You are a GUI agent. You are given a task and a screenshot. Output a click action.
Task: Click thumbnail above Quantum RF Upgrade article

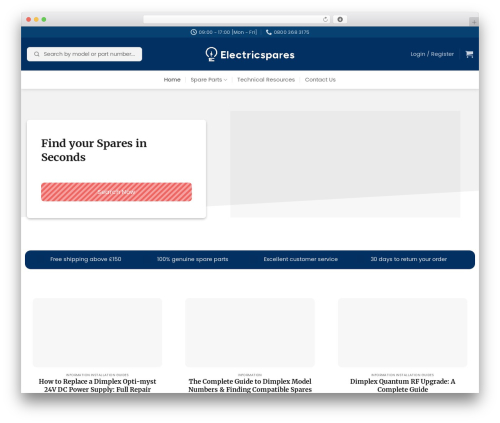(x=403, y=333)
